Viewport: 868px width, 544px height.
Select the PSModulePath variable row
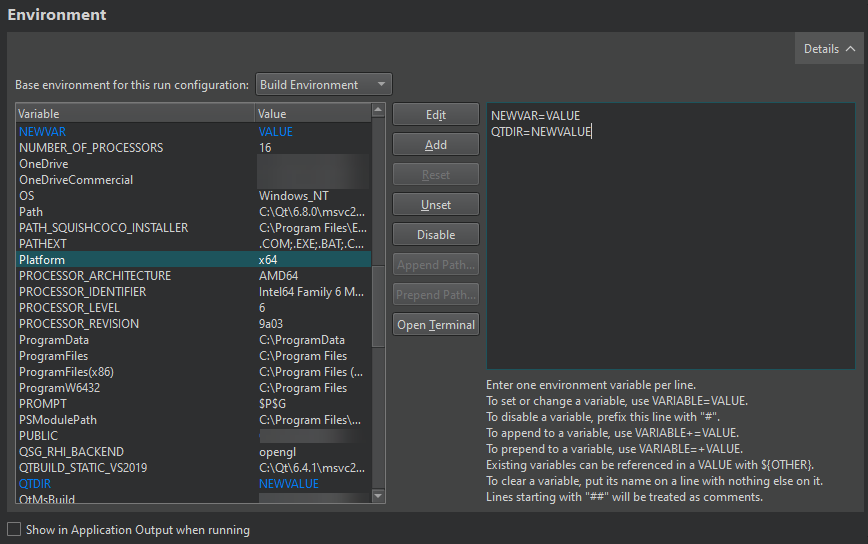(58, 420)
